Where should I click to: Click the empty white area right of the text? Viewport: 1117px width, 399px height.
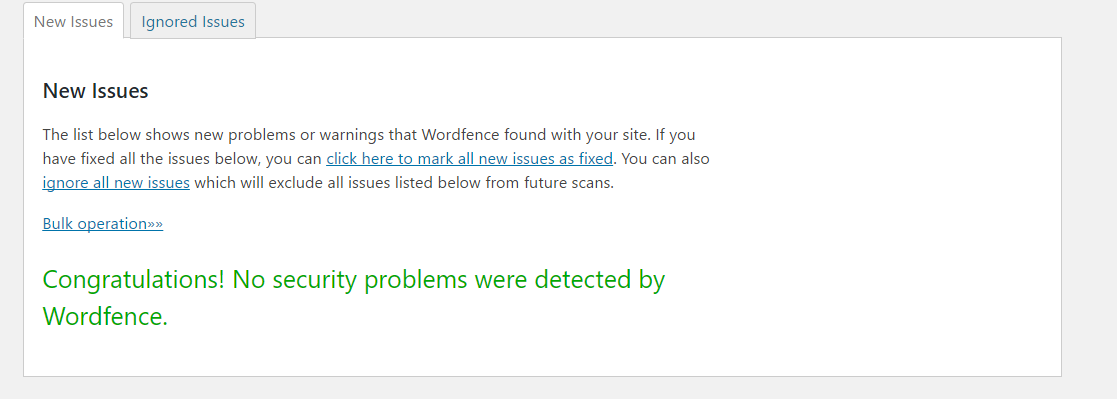883,207
